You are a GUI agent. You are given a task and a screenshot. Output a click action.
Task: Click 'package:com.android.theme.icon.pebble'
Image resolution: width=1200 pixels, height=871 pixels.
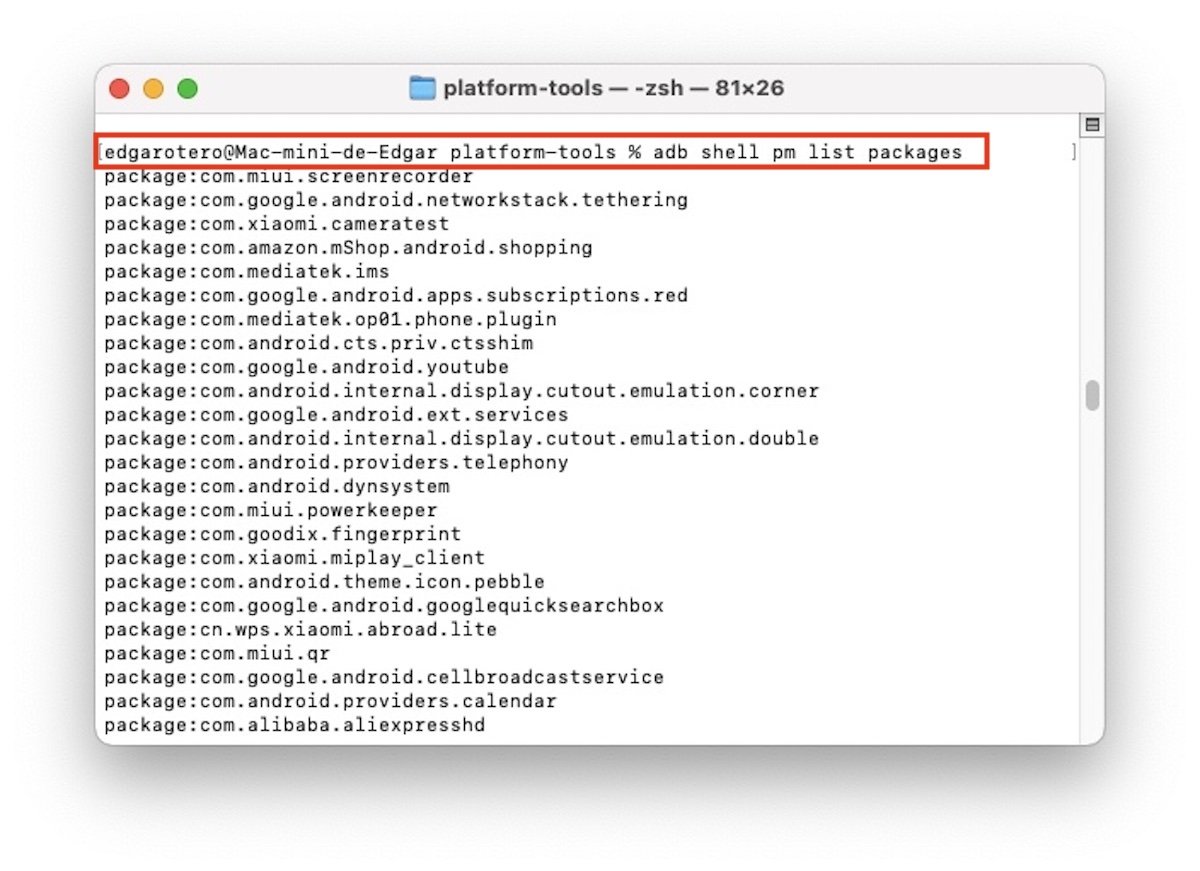pos(324,582)
